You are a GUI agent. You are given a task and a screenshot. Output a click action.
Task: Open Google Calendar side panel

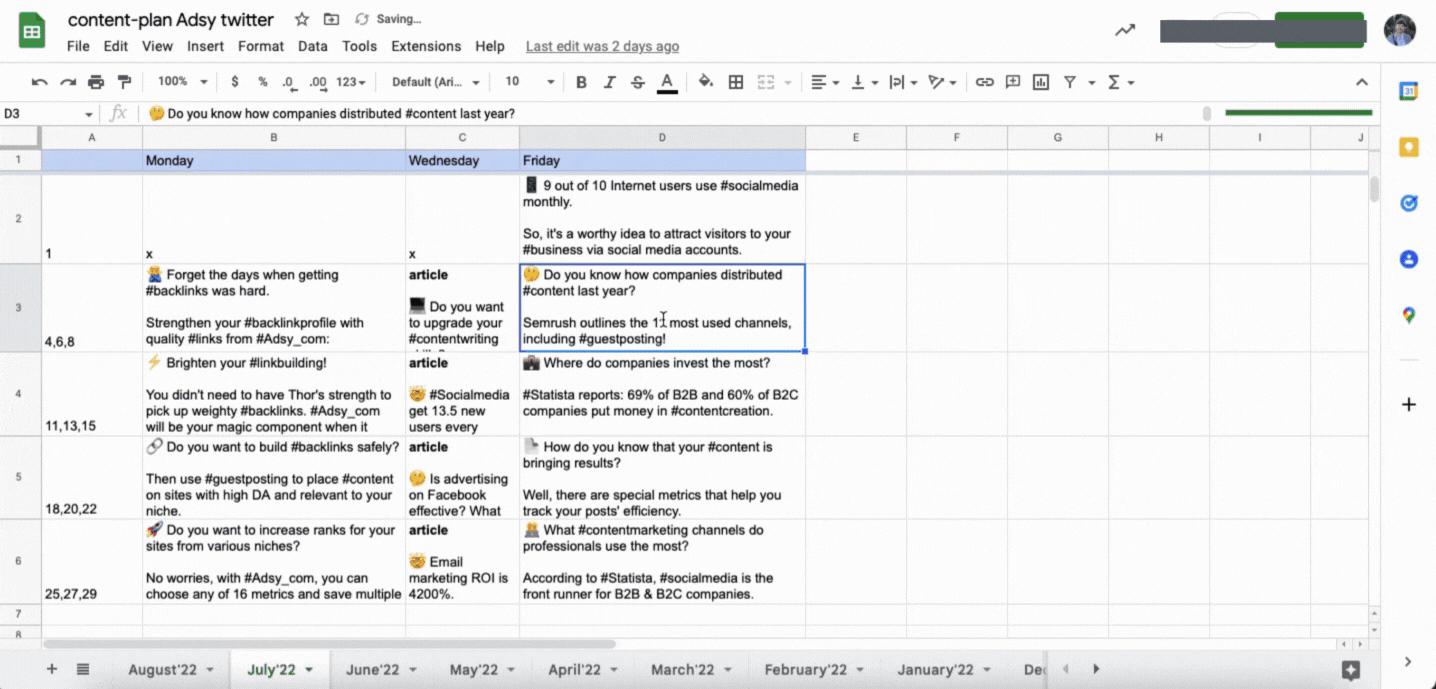1408,91
